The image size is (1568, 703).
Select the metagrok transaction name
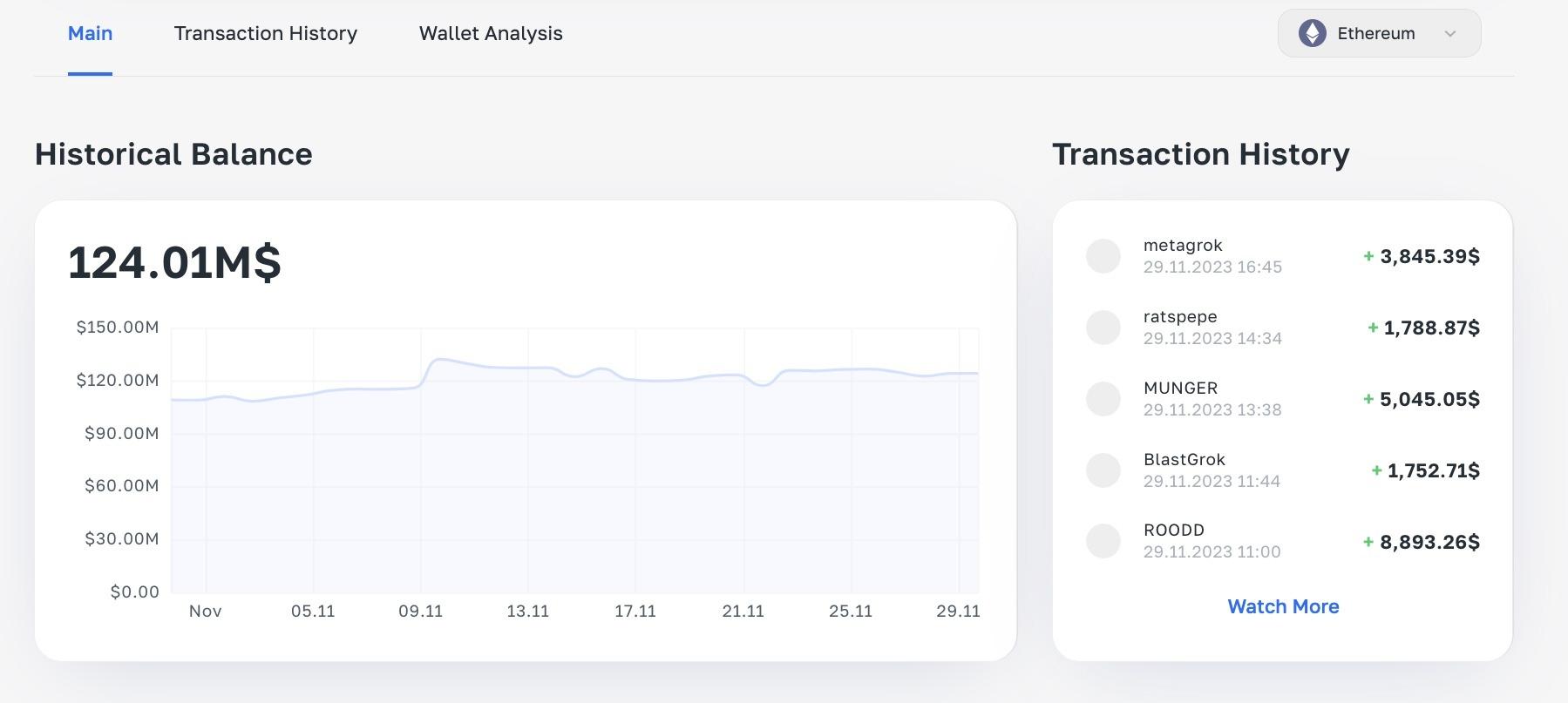click(1183, 246)
